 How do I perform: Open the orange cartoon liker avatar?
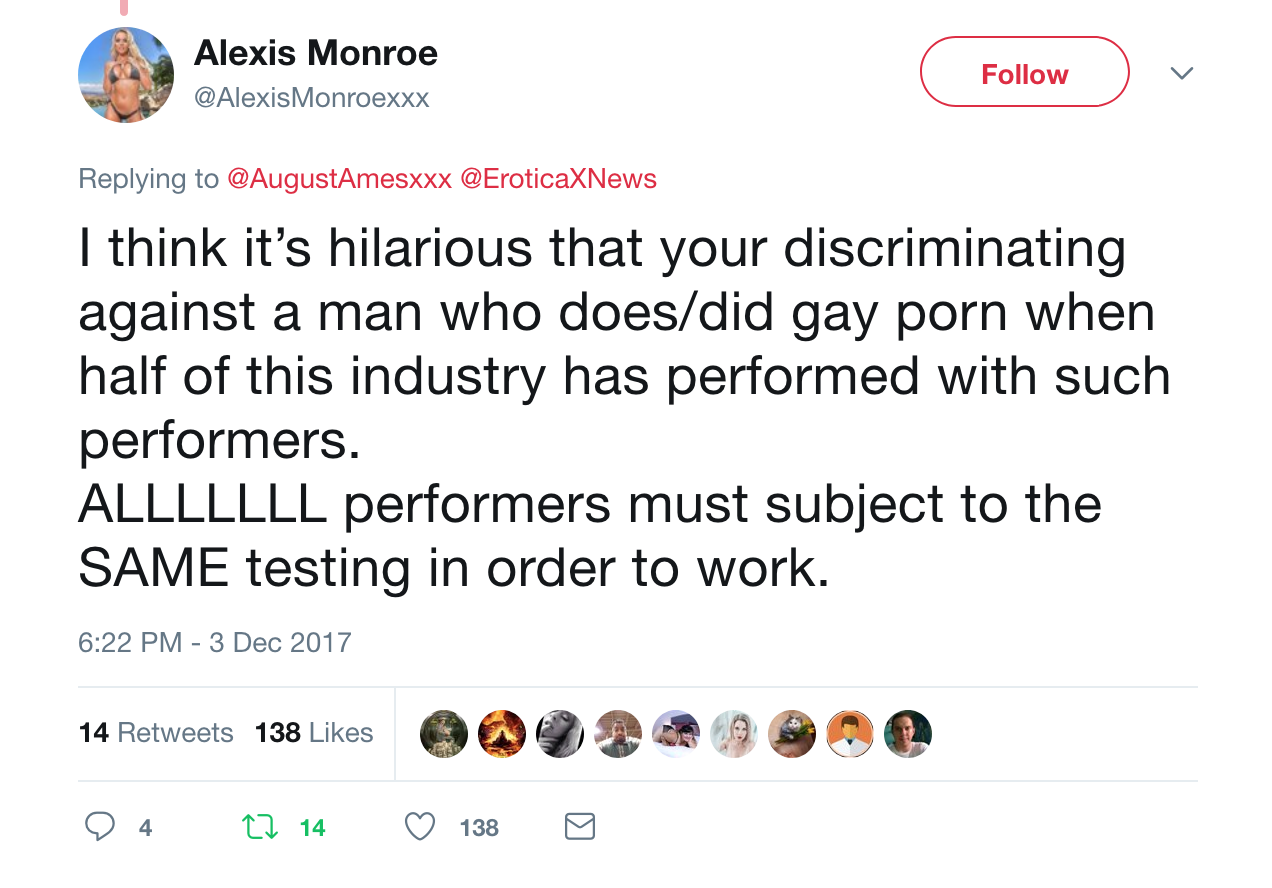coord(850,734)
